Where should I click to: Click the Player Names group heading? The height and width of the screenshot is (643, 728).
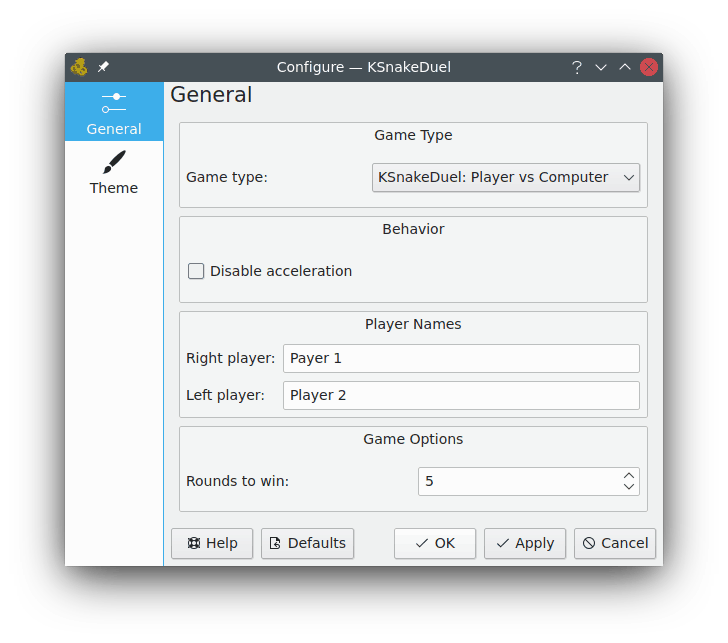pos(413,324)
